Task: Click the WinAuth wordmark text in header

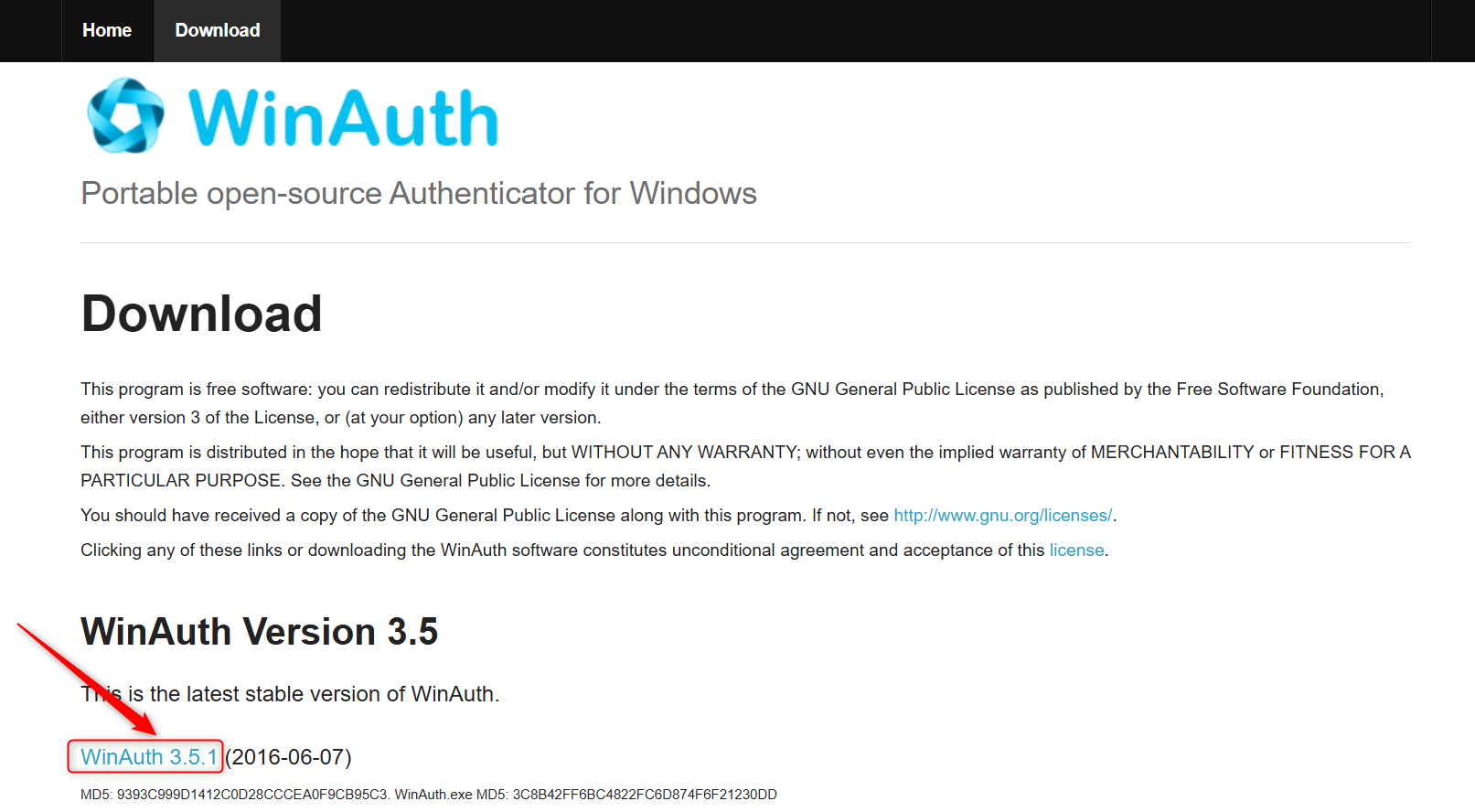Action: (x=343, y=118)
